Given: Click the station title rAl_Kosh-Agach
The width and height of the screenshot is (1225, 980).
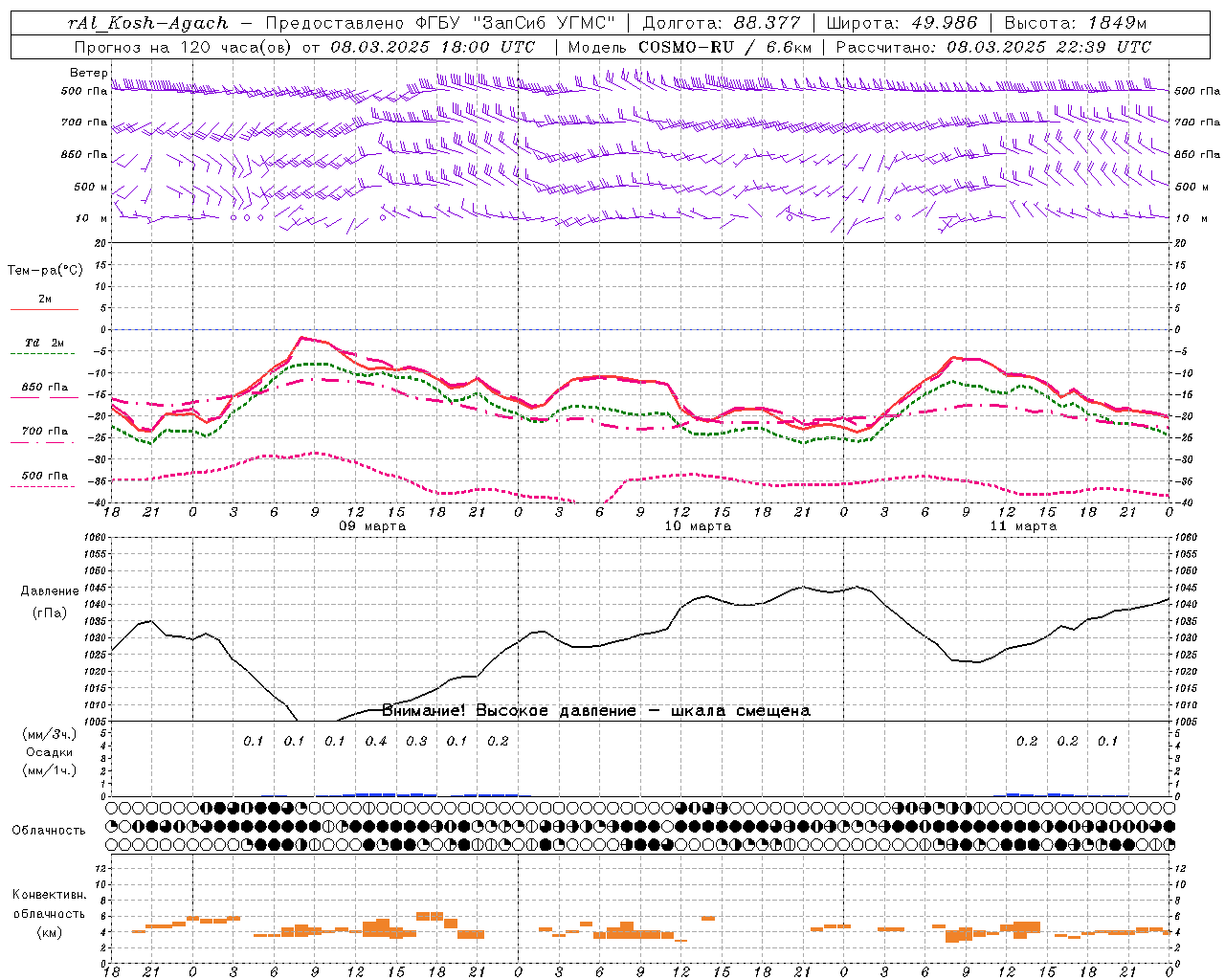Looking at the screenshot, I should pos(148,23).
